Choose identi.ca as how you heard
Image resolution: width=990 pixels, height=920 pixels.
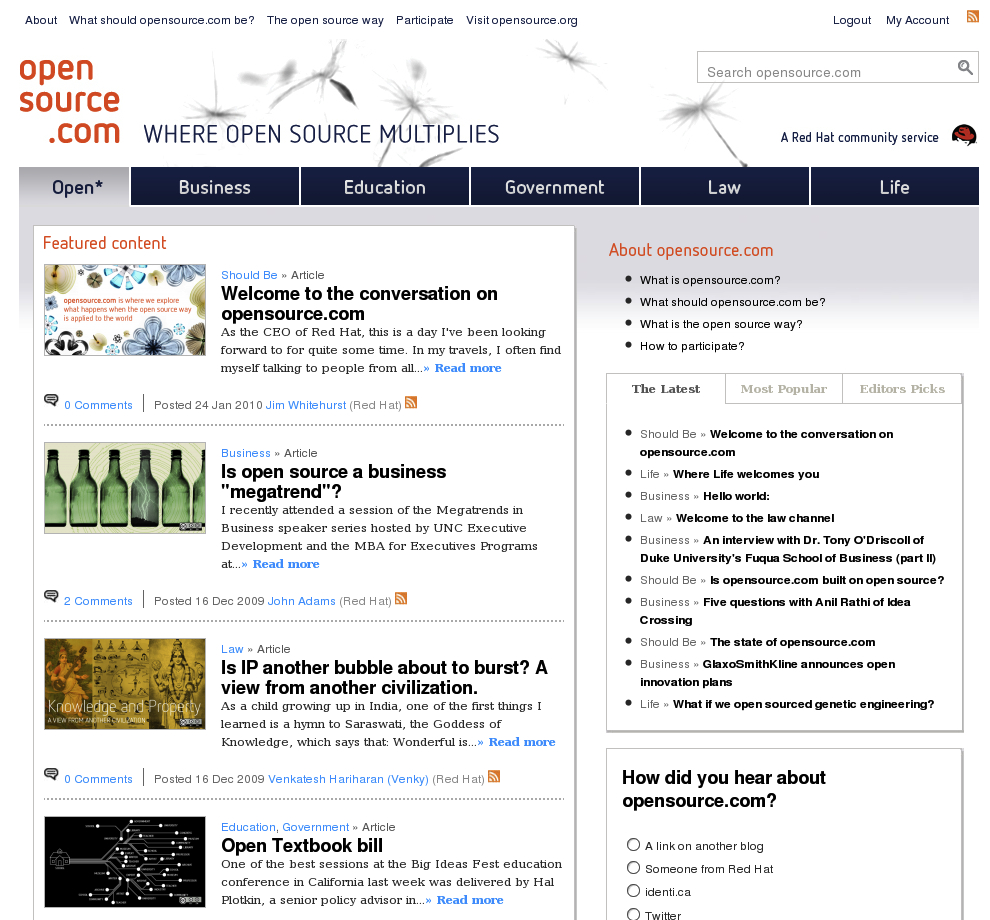pos(633,890)
